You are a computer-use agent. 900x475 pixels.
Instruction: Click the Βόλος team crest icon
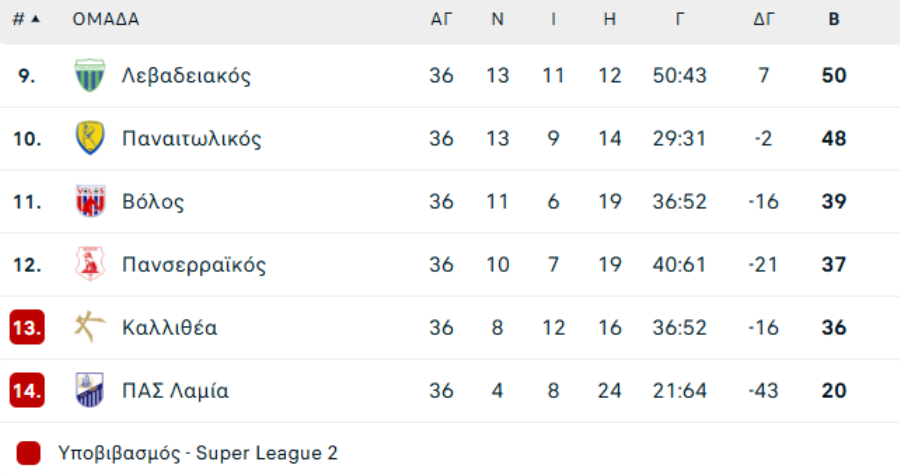click(90, 201)
